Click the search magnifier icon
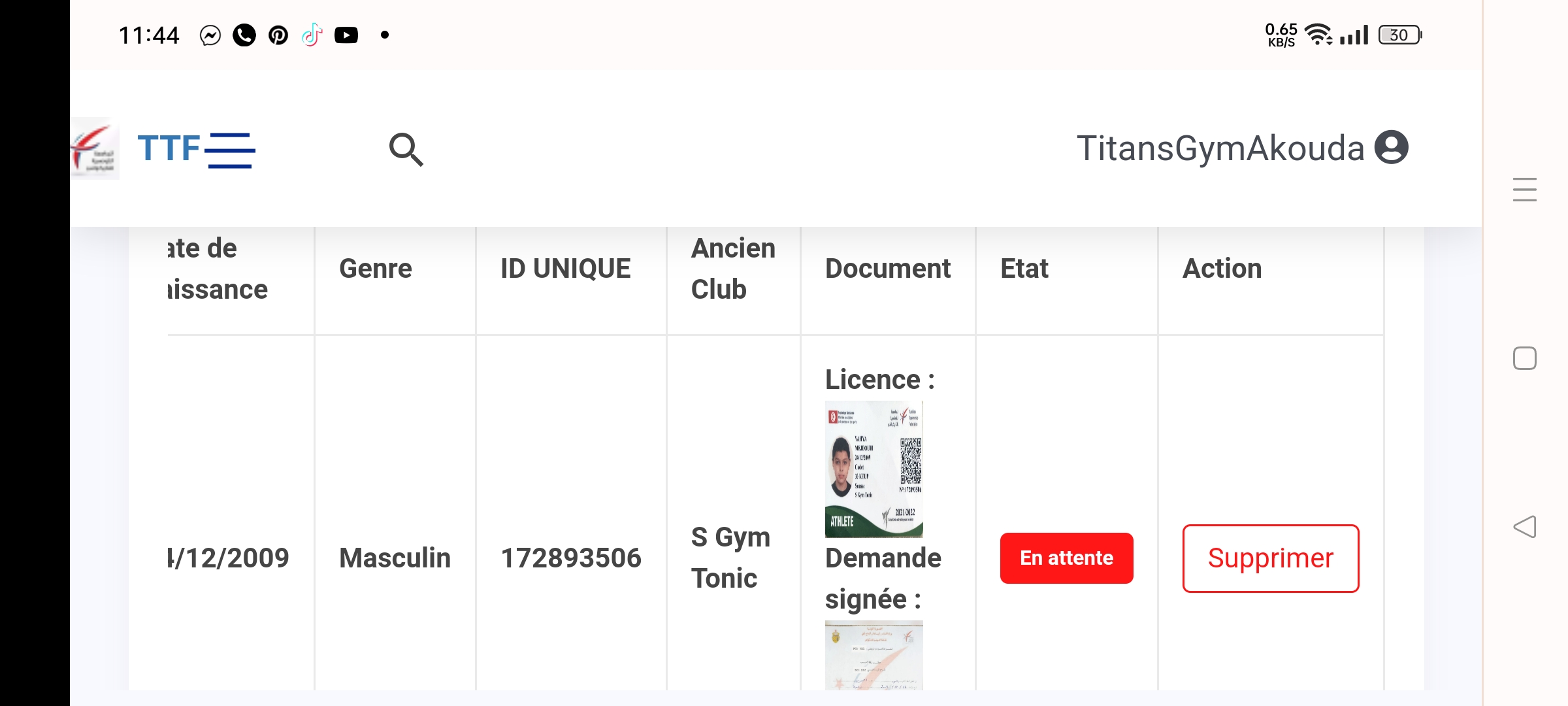 click(406, 150)
